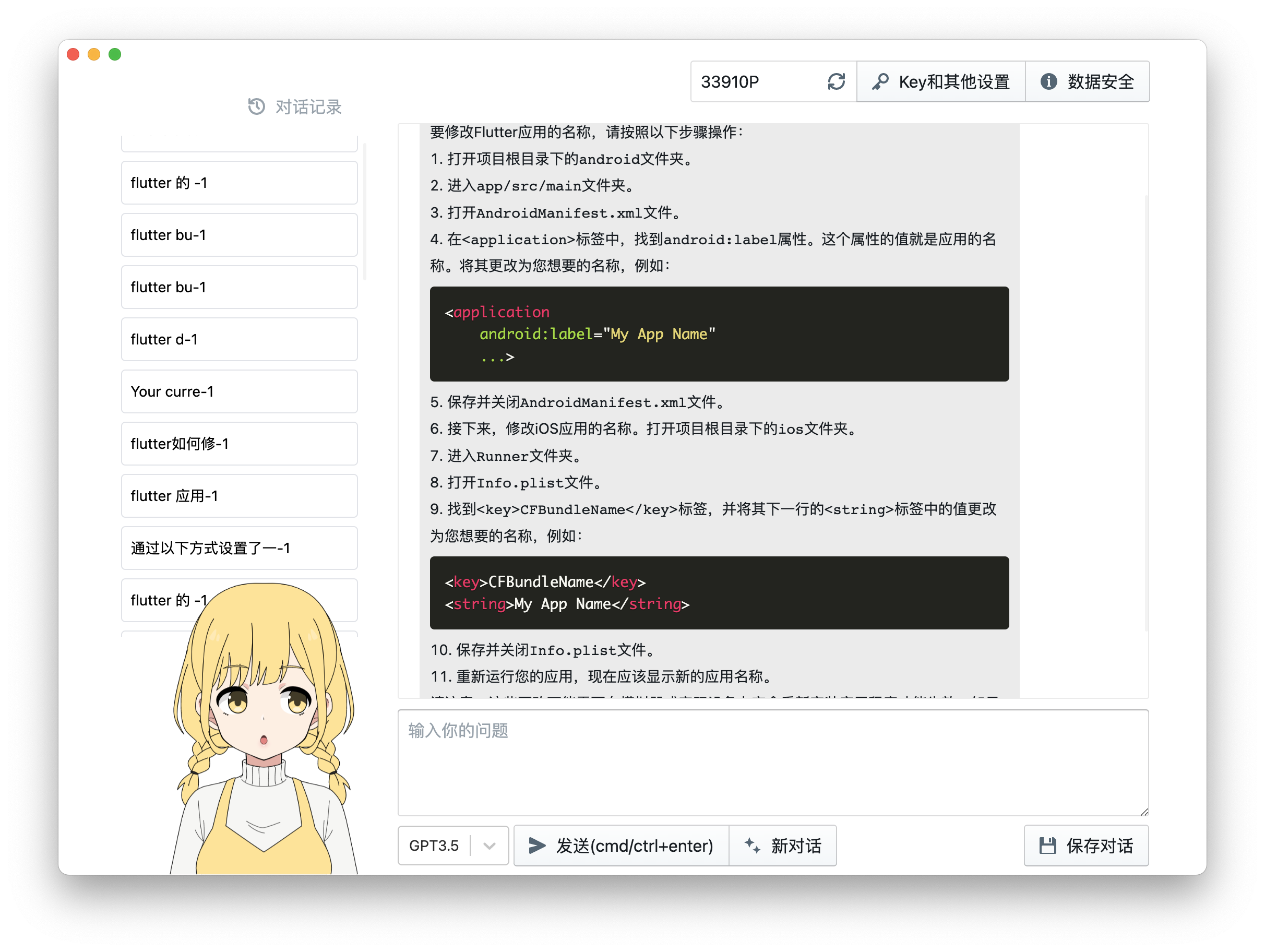This screenshot has width=1265, height=952.
Task: Focus the 输入你的问题 text box
Action: [x=772, y=763]
